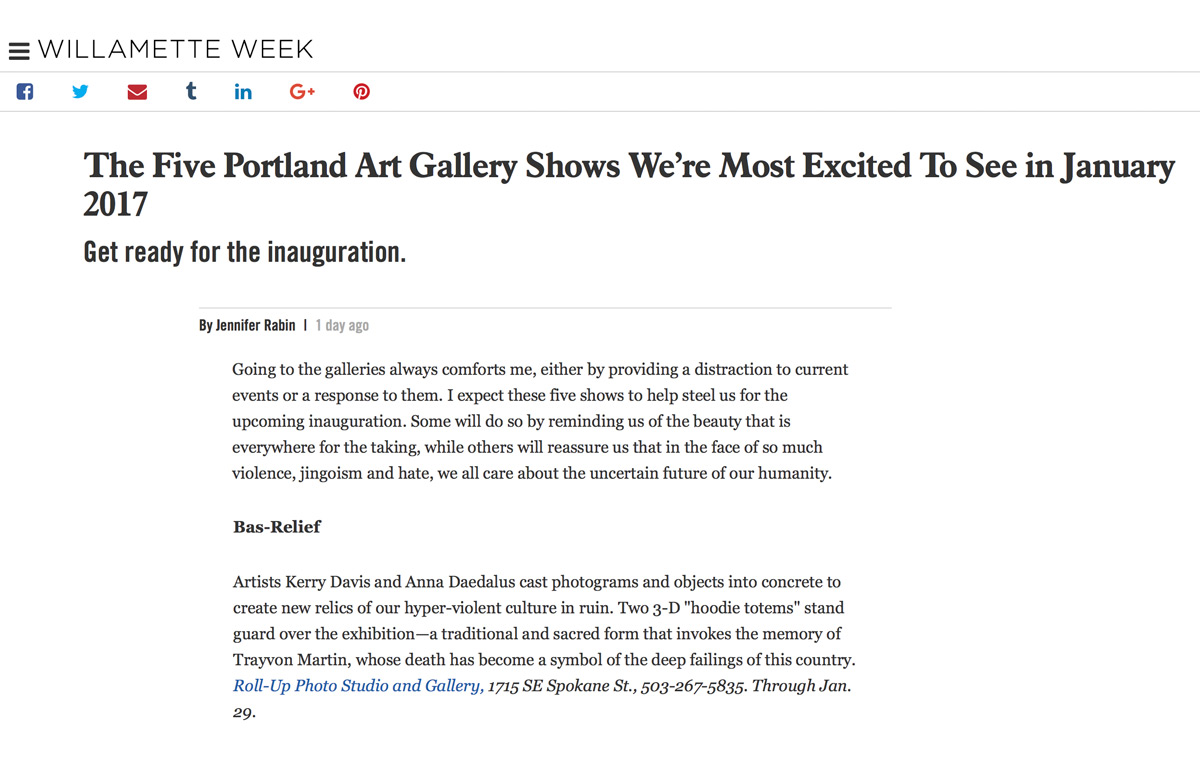Click the Willamette Week logo
The width and height of the screenshot is (1200, 767).
click(x=176, y=49)
